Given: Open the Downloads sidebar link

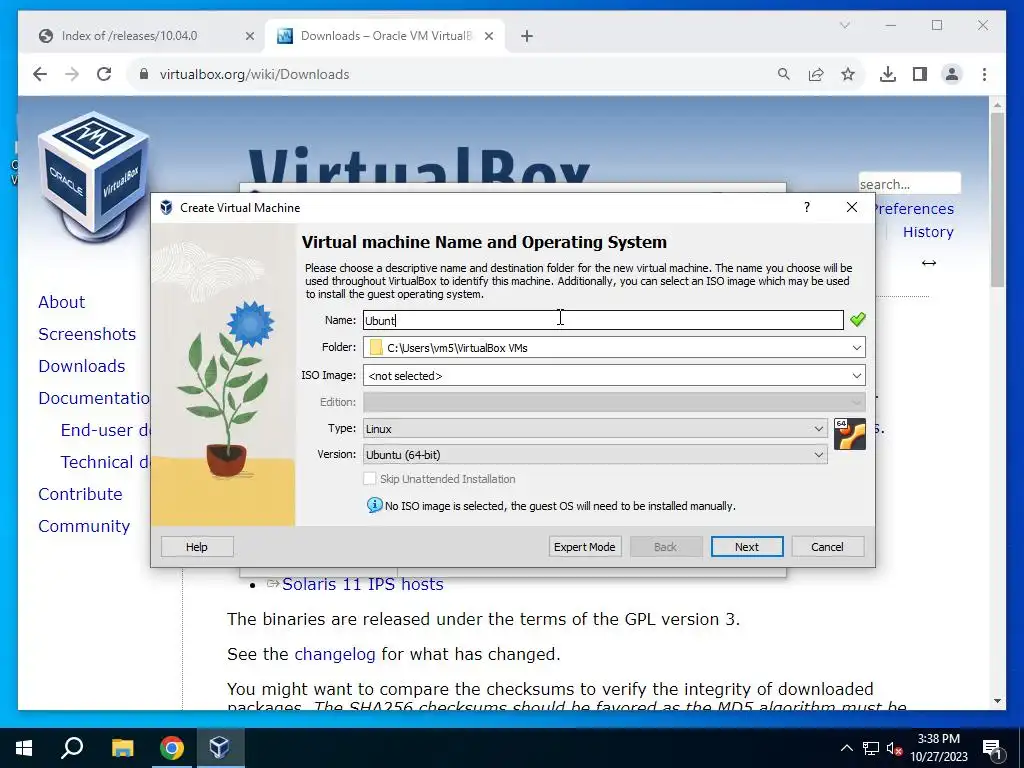Looking at the screenshot, I should click(82, 366).
